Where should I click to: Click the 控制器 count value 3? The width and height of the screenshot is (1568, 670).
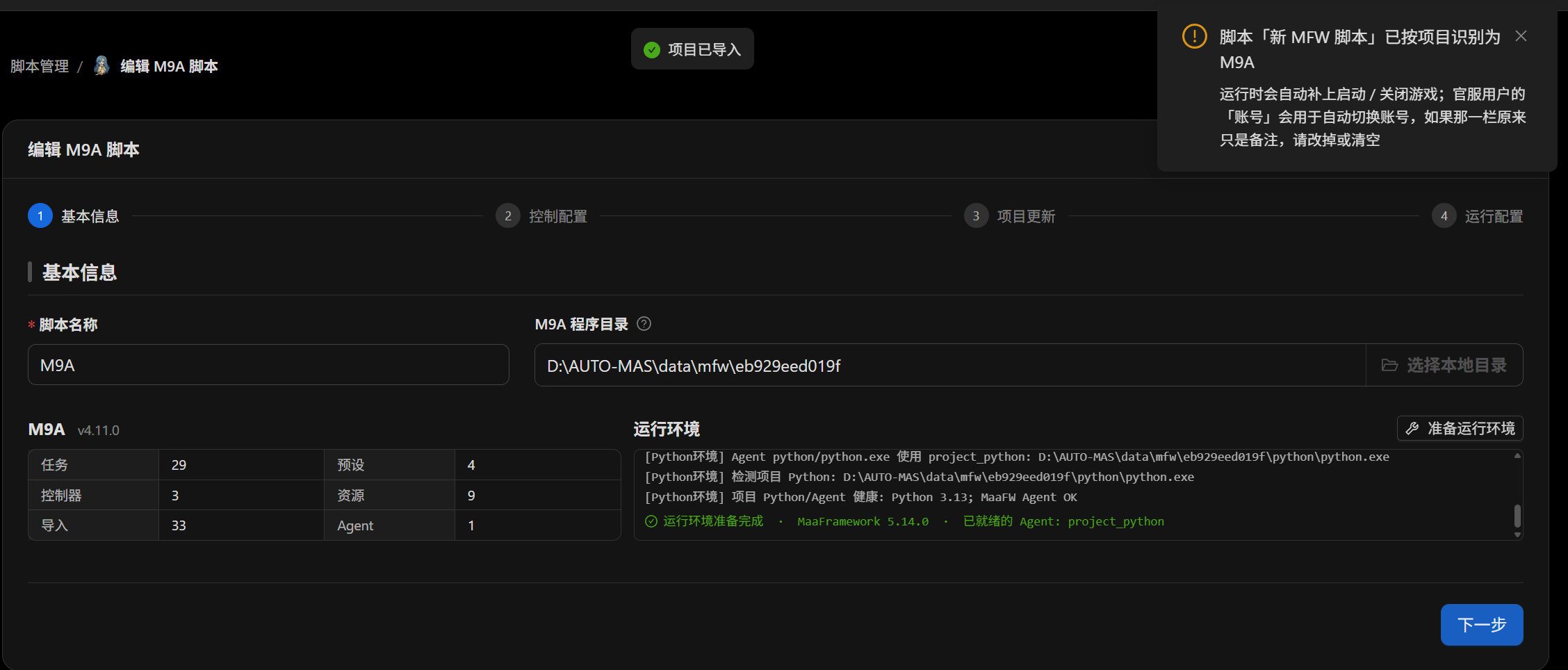point(175,496)
